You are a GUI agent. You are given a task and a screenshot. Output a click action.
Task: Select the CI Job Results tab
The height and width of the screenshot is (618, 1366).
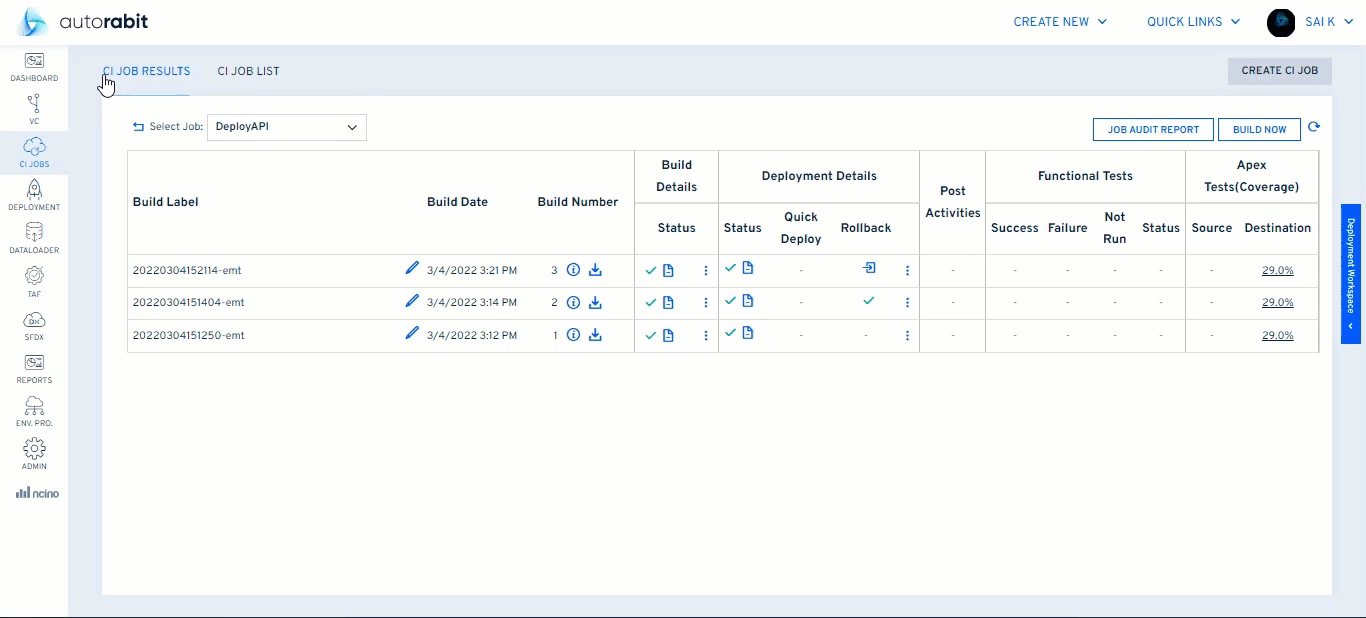pos(146,71)
